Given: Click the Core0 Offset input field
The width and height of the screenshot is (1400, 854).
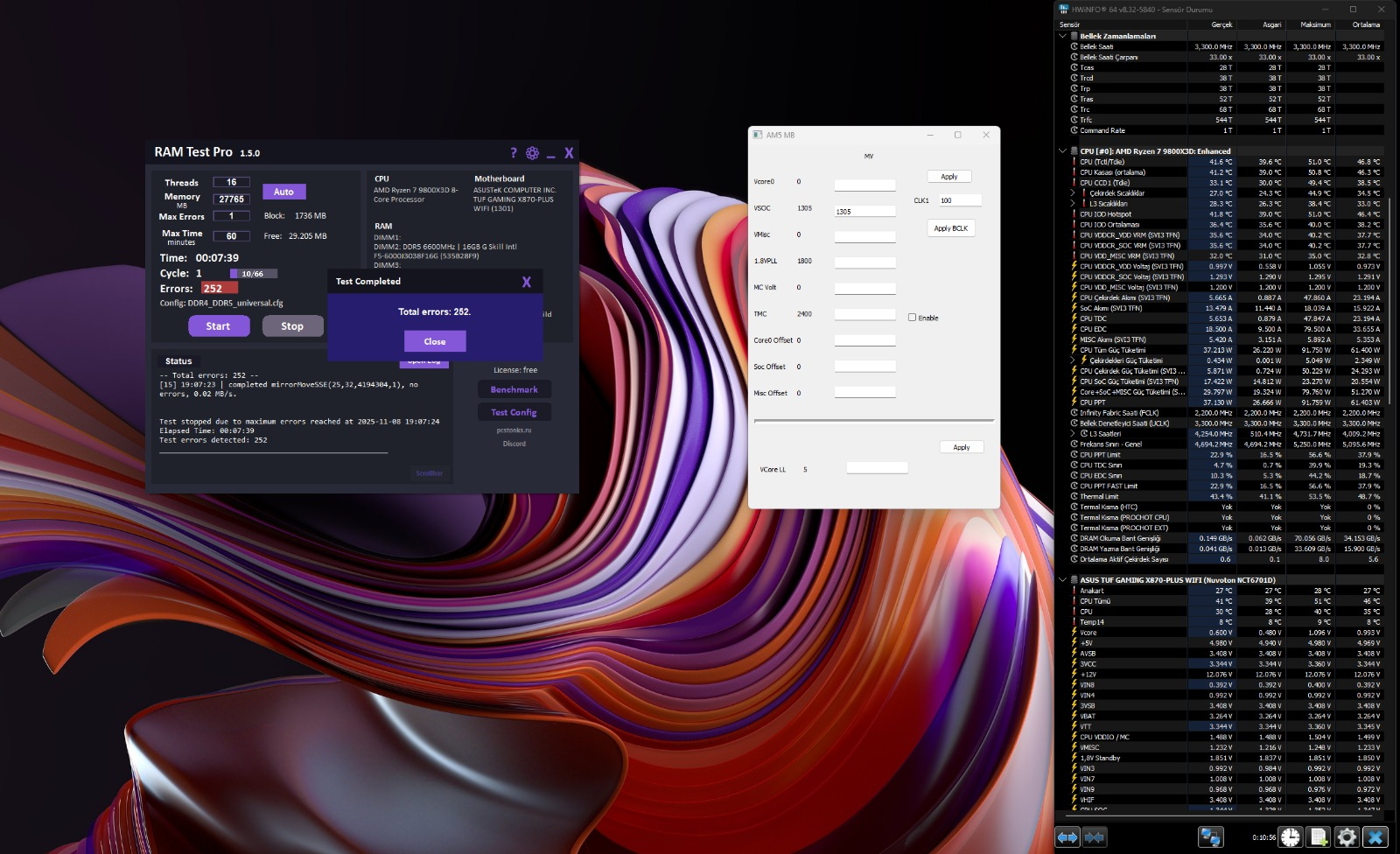Looking at the screenshot, I should [x=864, y=340].
